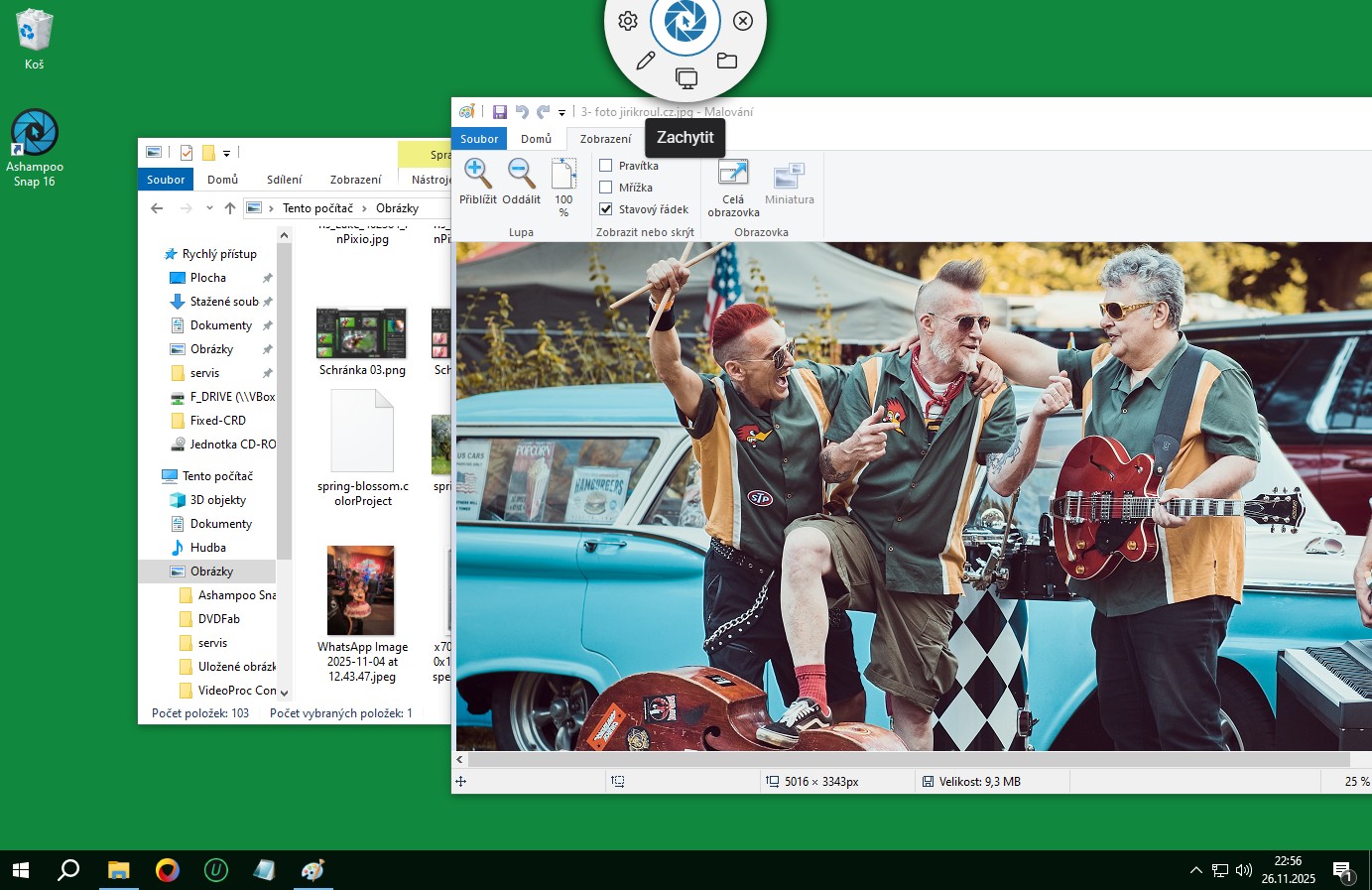The width and height of the screenshot is (1372, 890).
Task: Open the Sdílení tab in Explorer
Action: [x=284, y=180]
